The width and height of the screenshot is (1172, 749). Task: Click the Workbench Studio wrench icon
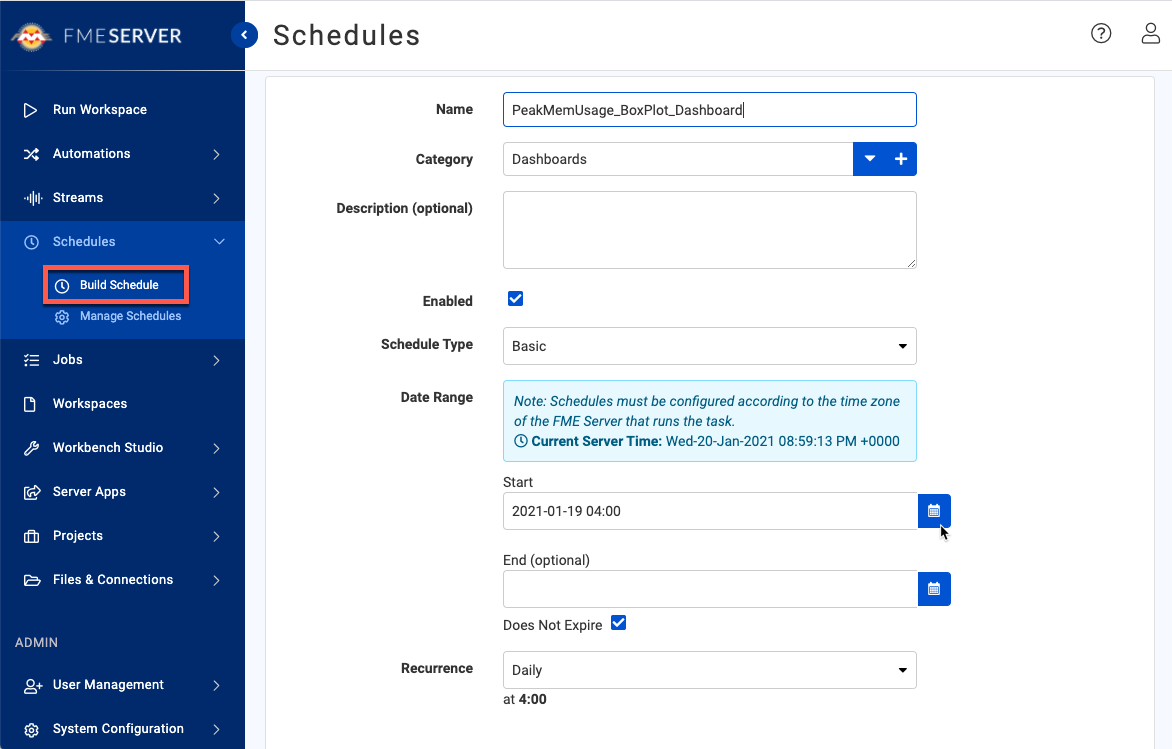tap(31, 449)
